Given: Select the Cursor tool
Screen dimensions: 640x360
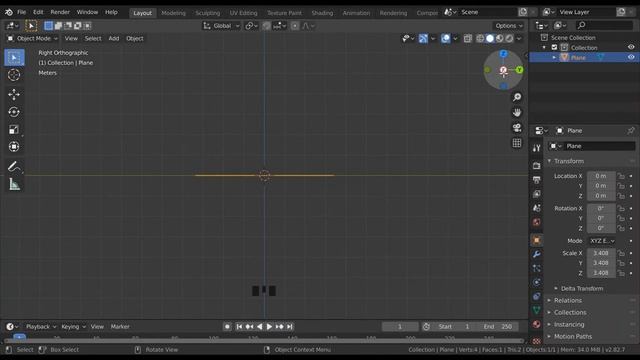Looking at the screenshot, I should pyautogui.click(x=14, y=75).
